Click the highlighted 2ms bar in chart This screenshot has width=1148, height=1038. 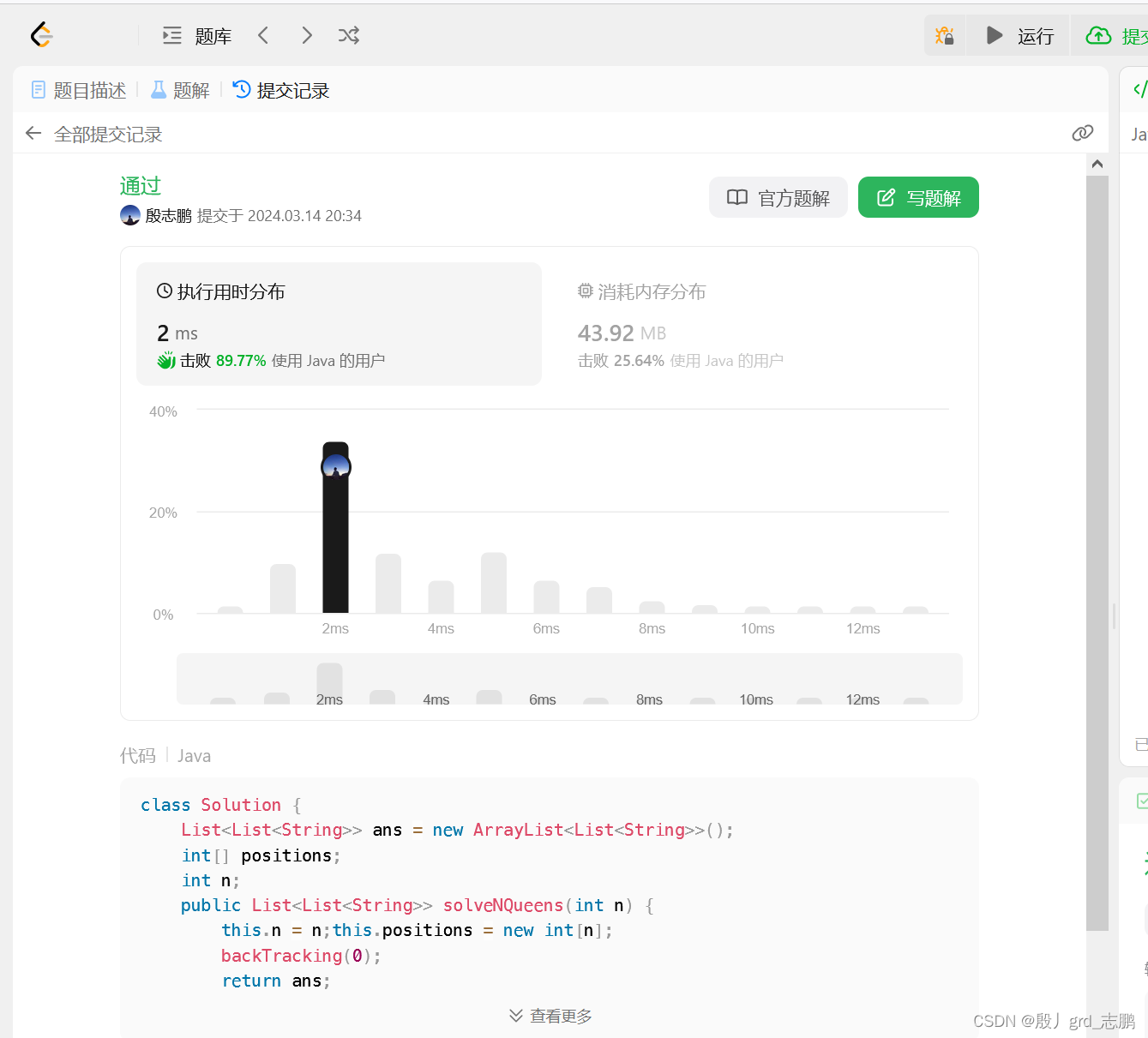click(335, 527)
